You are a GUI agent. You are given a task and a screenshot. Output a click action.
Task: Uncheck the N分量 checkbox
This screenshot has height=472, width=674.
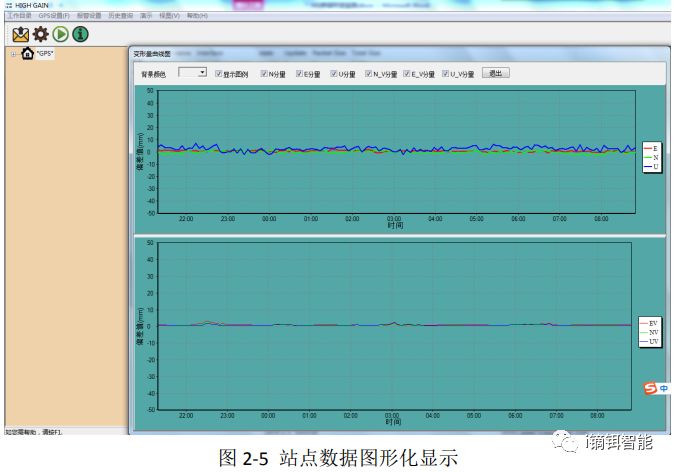point(264,74)
